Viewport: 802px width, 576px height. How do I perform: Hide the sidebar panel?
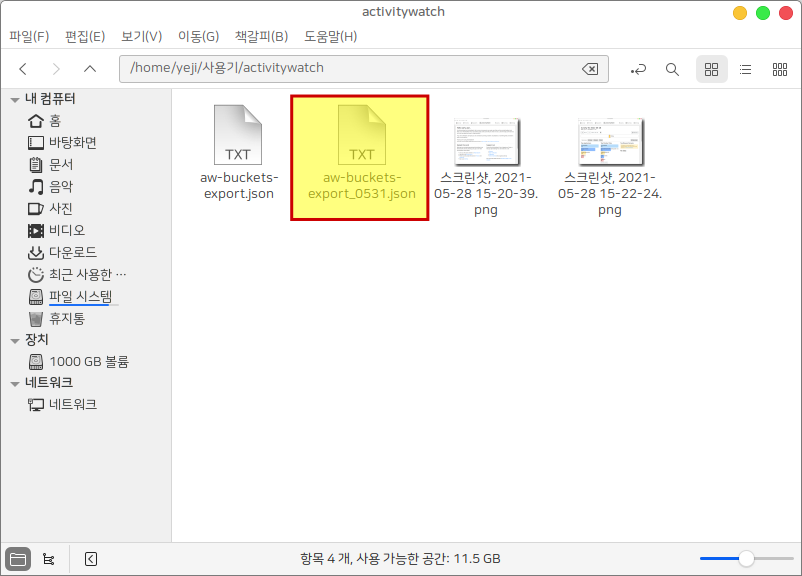tap(90, 558)
